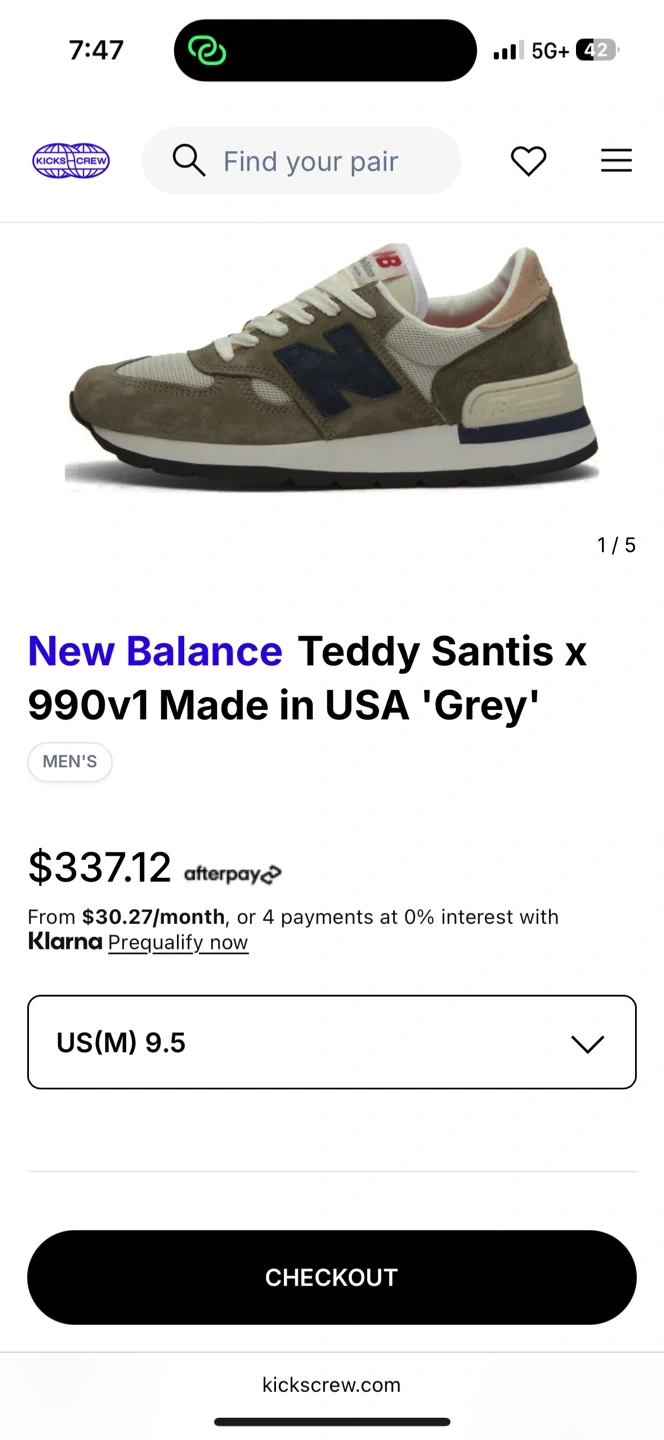Open the New Balance brand link
This screenshot has height=1440, width=664.
[x=155, y=652]
